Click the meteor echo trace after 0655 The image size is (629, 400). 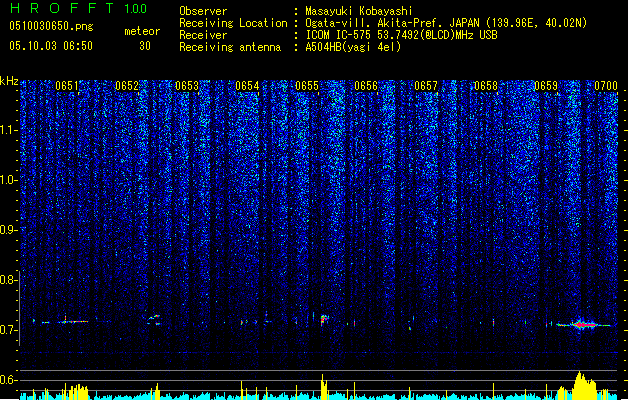(x=324, y=320)
